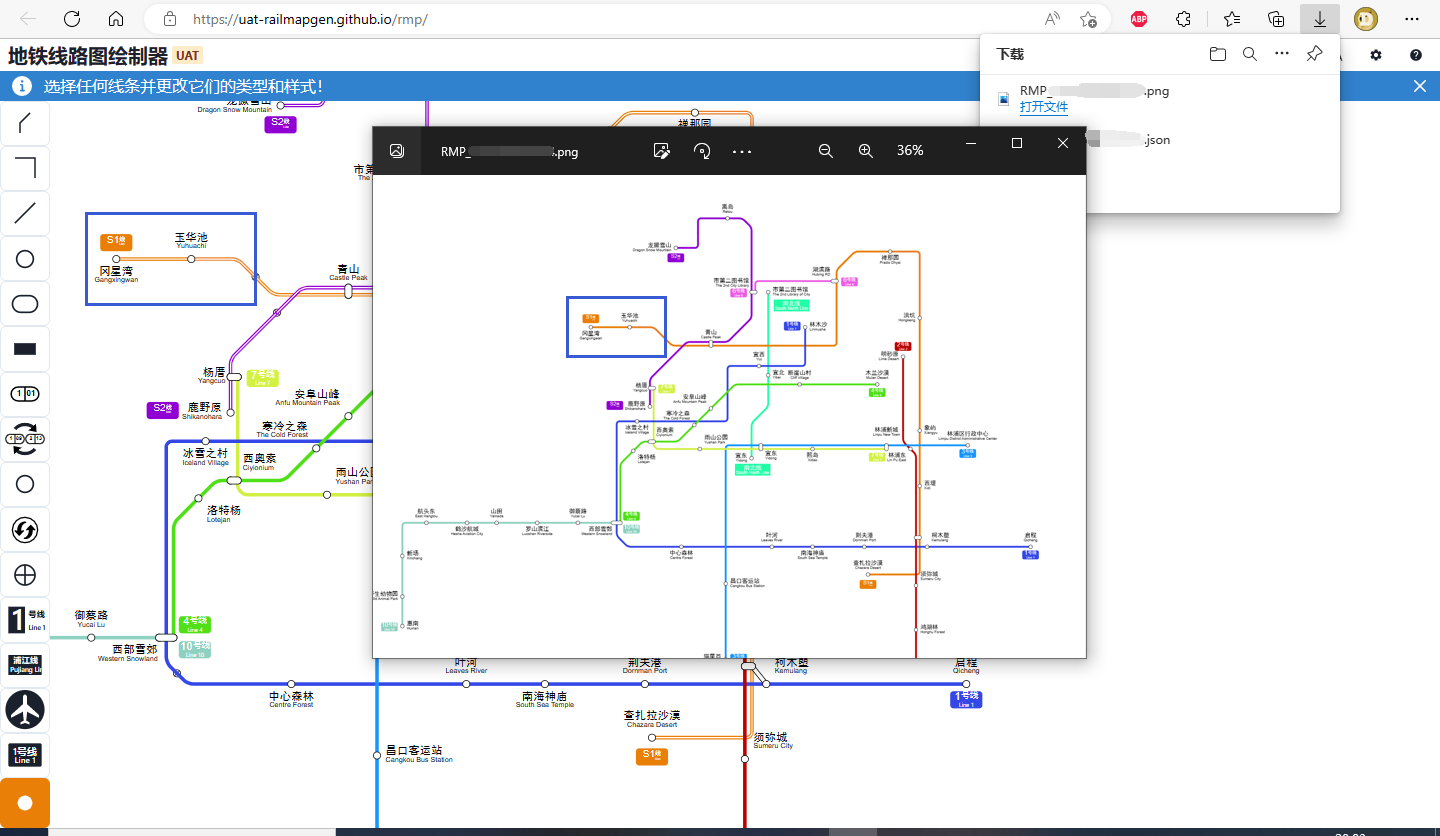This screenshot has width=1440, height=836.
Task: Click the 地铁线路图绘制器 app title
Action: pos(88,55)
